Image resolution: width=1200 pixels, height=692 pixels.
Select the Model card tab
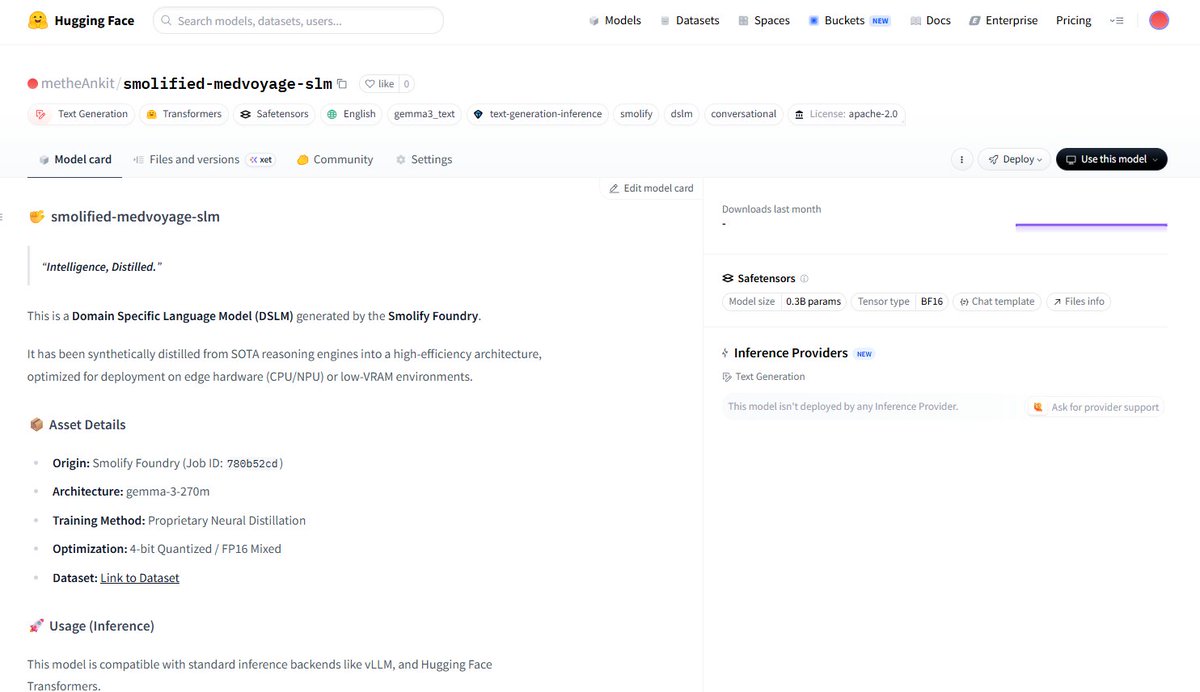tap(75, 159)
